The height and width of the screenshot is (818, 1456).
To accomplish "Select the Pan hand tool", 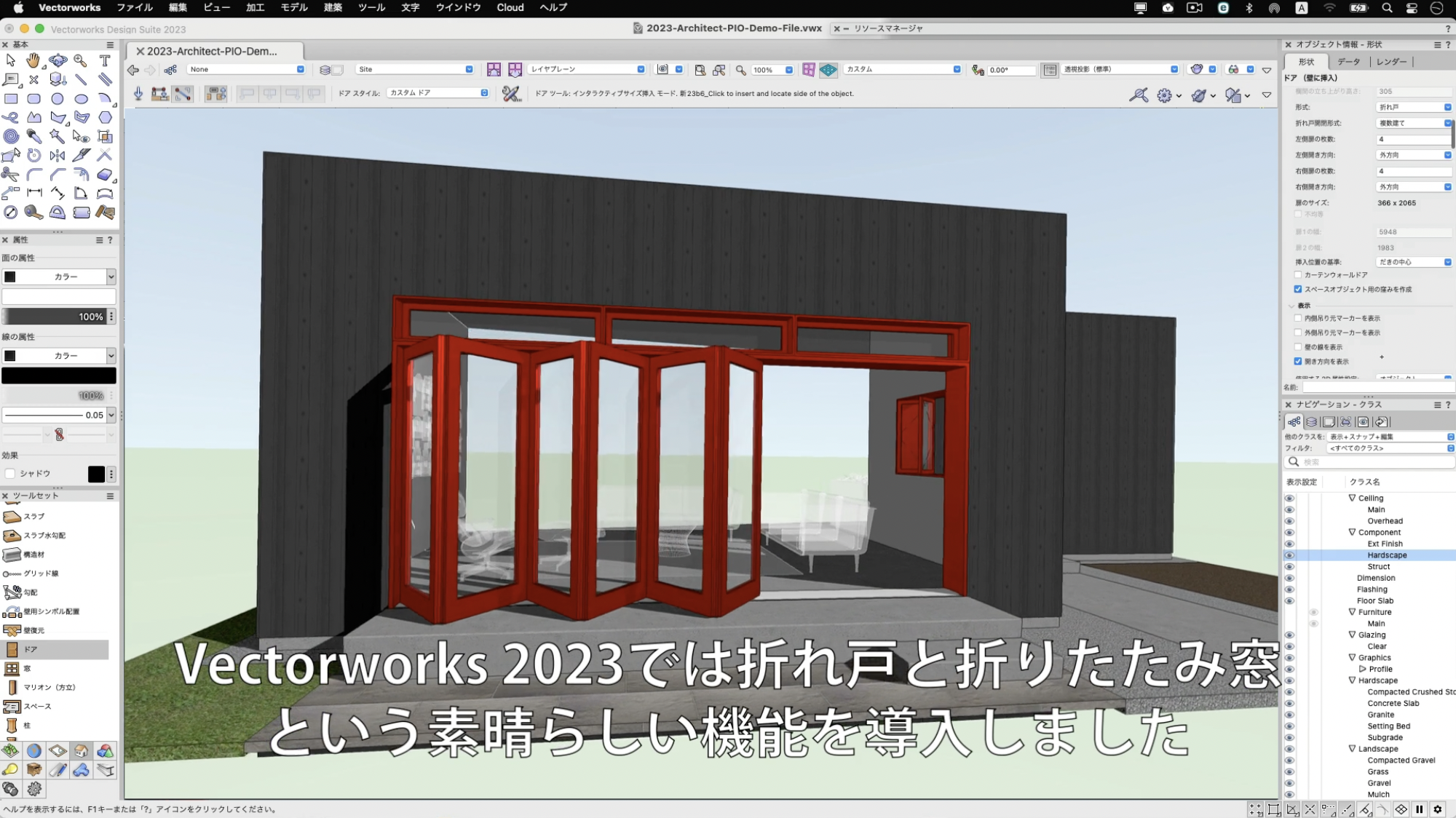I will coord(33,60).
